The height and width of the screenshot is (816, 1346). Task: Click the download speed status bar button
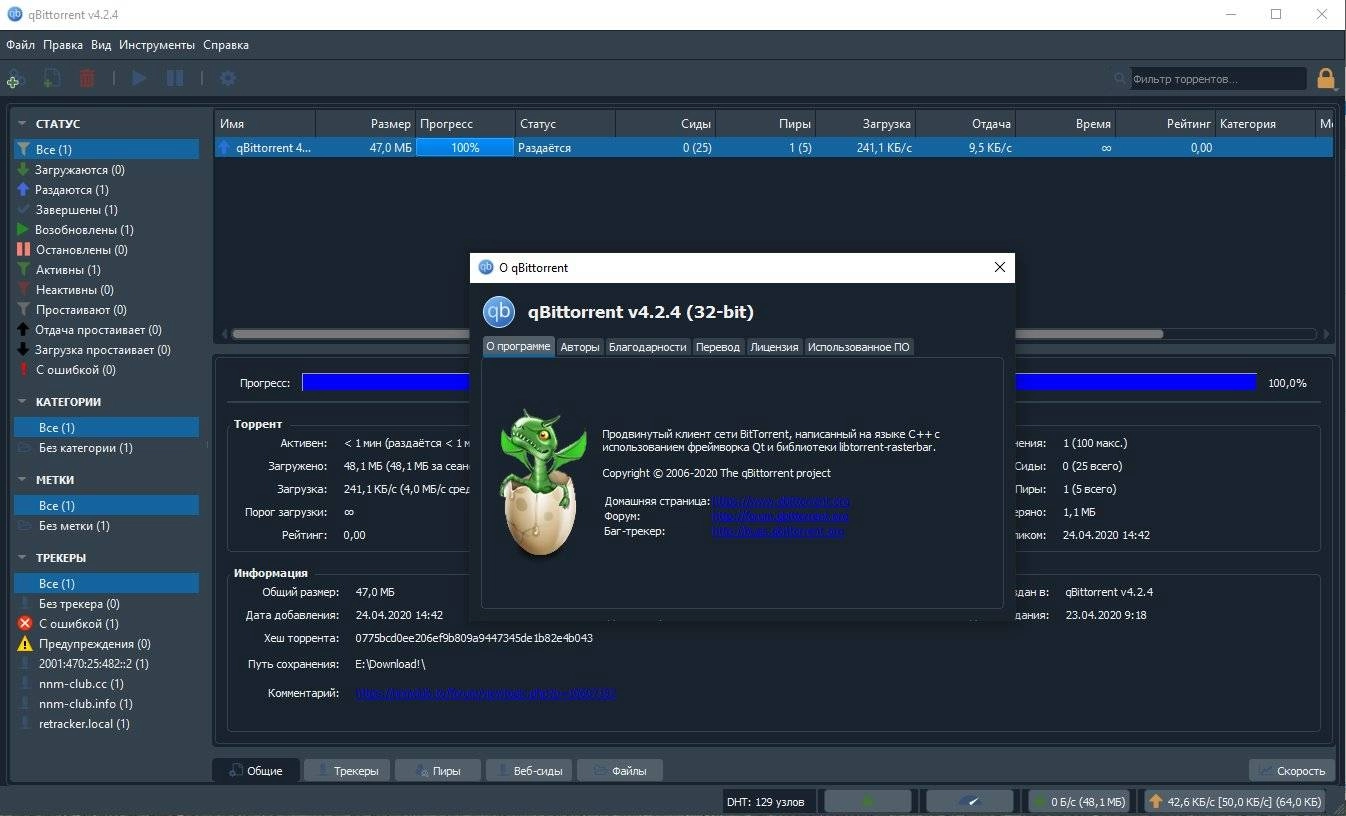pos(1080,801)
